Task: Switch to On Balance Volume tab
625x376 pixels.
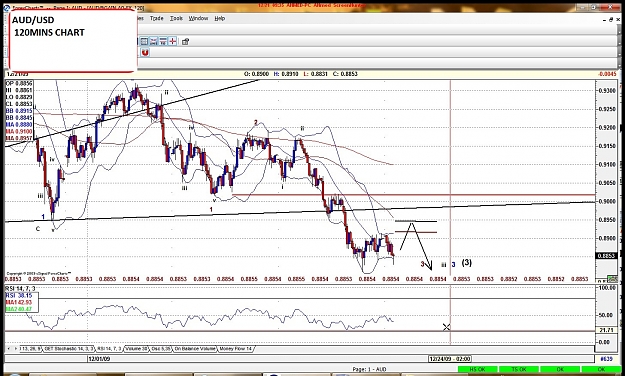Action: (195, 348)
